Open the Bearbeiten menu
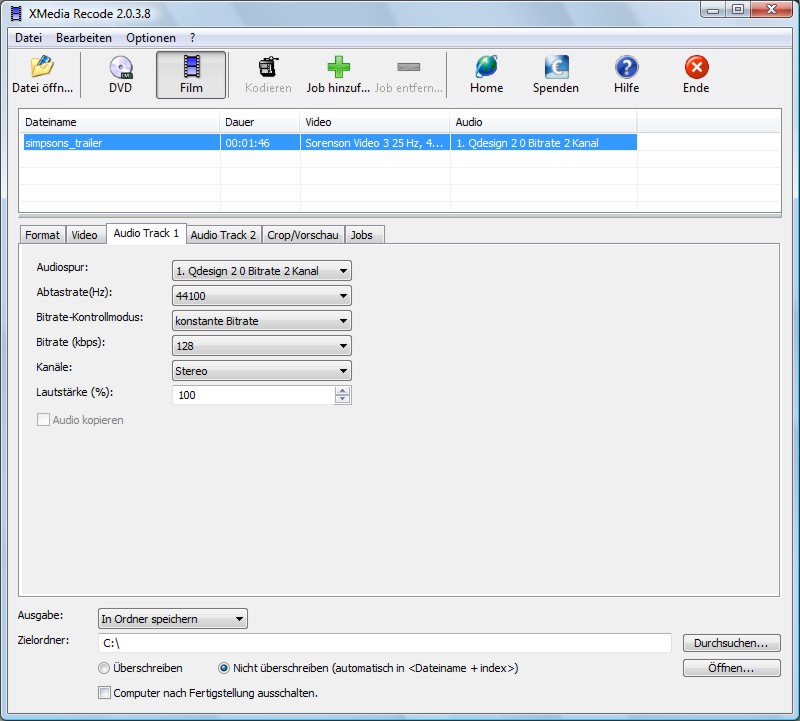Screen dimensions: 800x721 click(x=84, y=37)
